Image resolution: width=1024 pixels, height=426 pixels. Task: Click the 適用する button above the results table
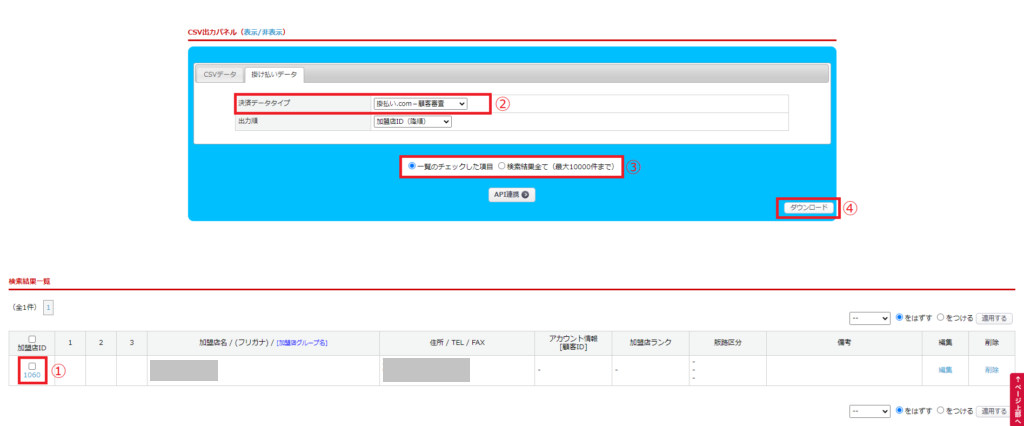[994, 318]
